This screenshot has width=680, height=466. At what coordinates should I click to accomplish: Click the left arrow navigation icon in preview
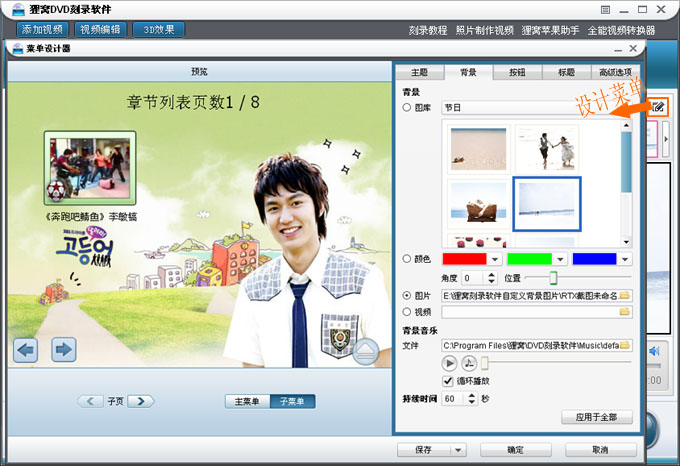point(26,349)
